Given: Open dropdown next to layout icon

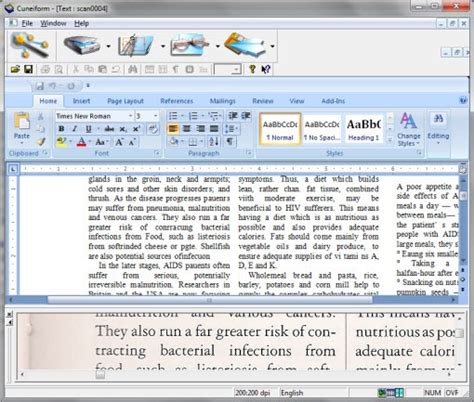Looking at the screenshot, I should 163,46.
